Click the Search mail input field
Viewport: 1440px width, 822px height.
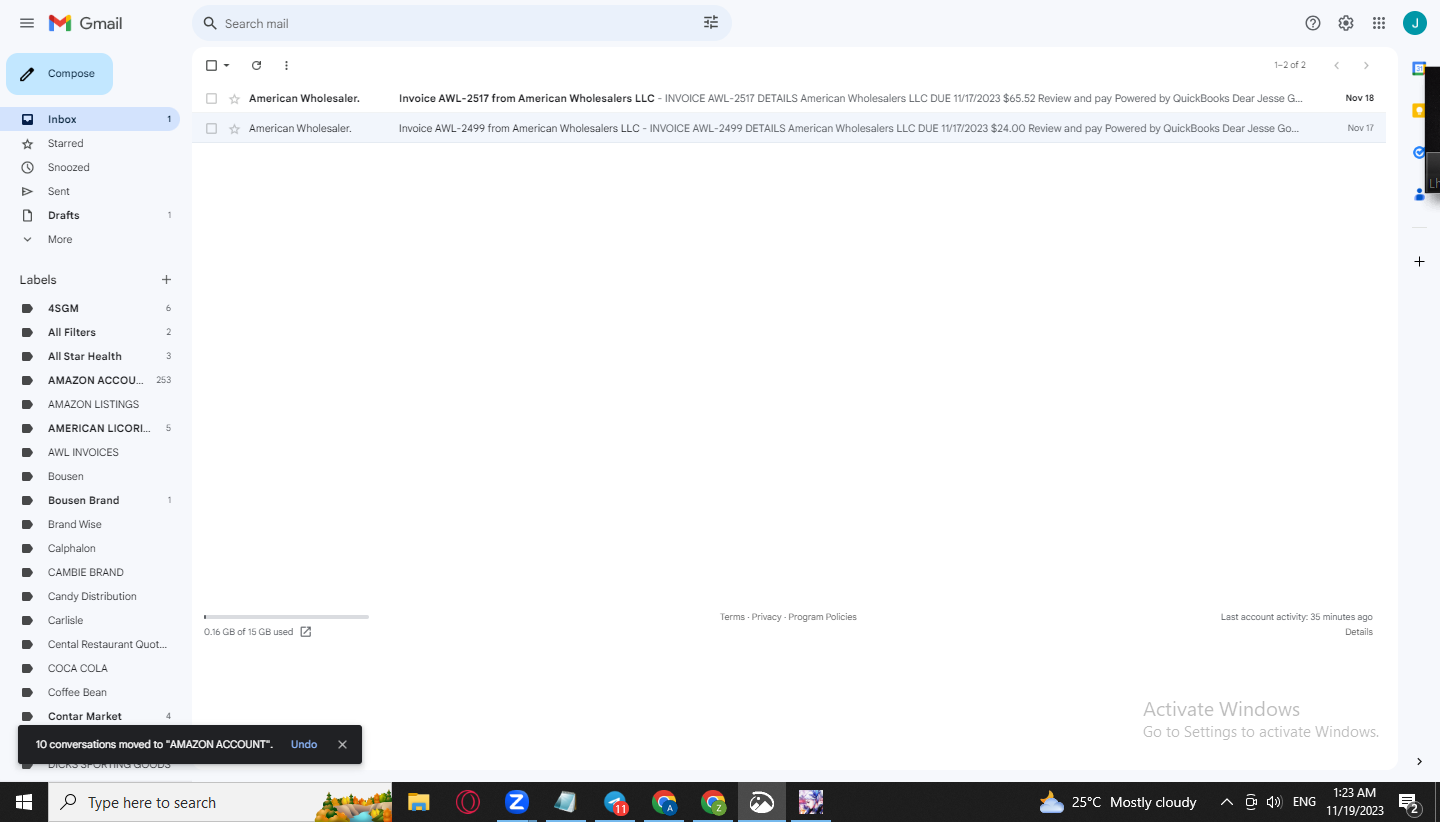coord(460,23)
